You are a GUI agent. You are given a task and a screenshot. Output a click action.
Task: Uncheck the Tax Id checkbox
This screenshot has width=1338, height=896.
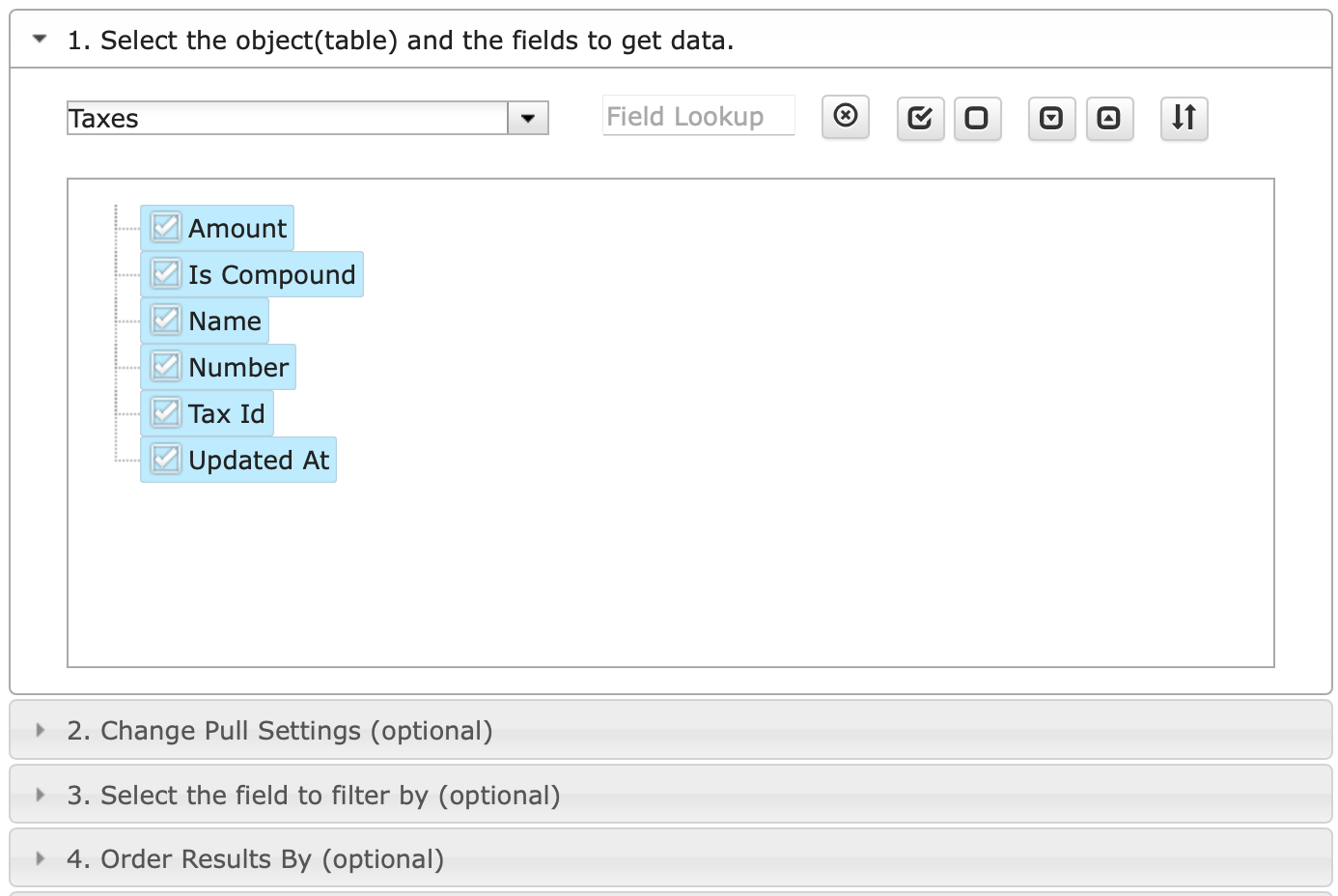166,413
